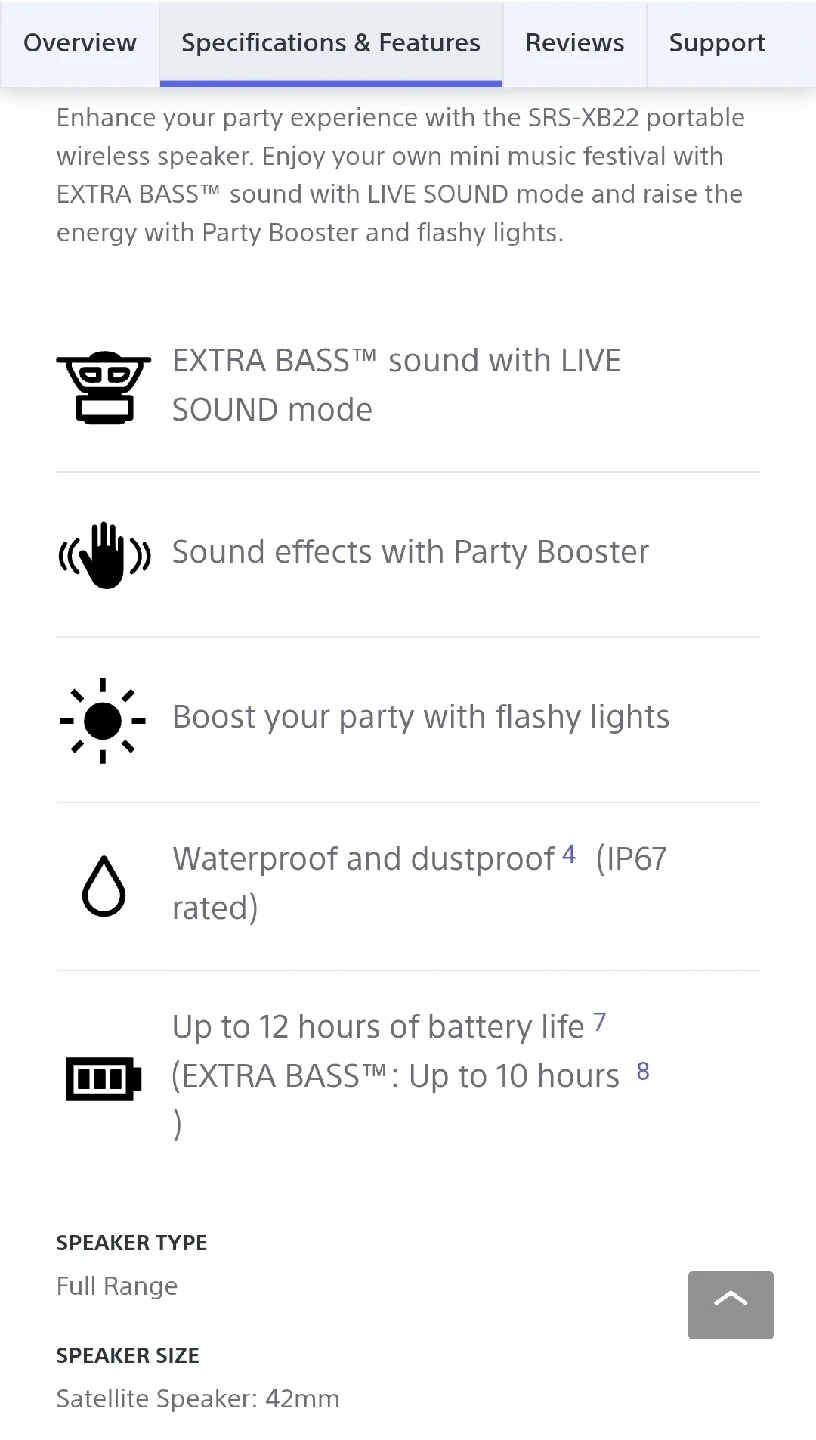Viewport: 816px width, 1440px height.
Task: Open footnote 8 after Up to 10 hours
Action: tap(643, 1071)
